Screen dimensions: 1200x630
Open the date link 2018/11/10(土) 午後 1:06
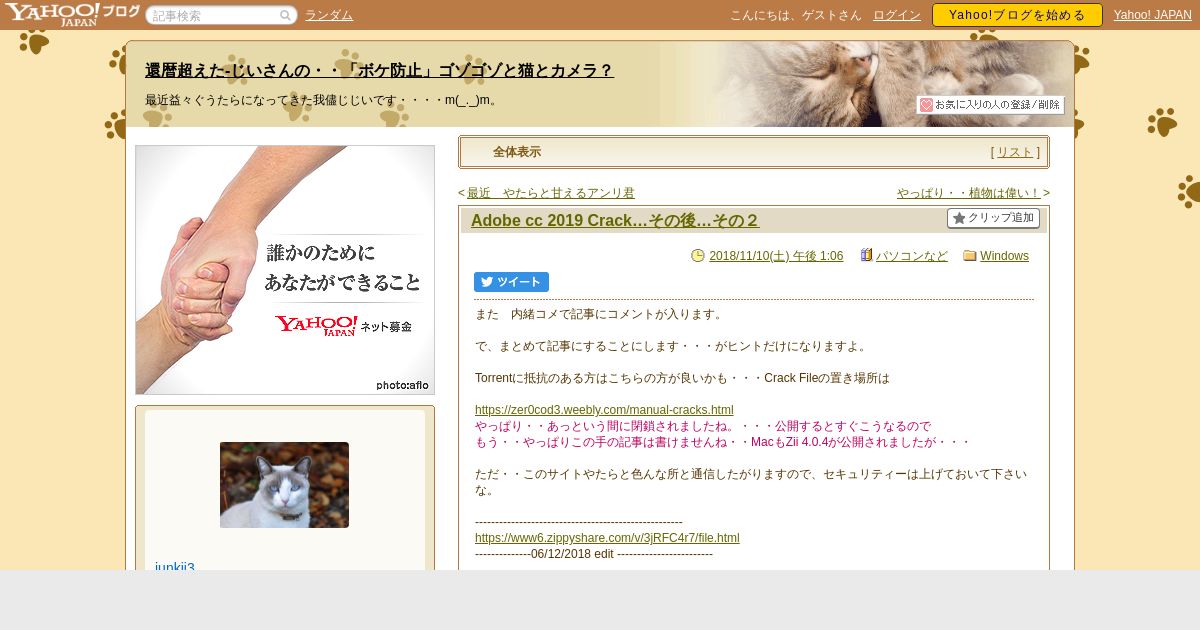click(776, 256)
